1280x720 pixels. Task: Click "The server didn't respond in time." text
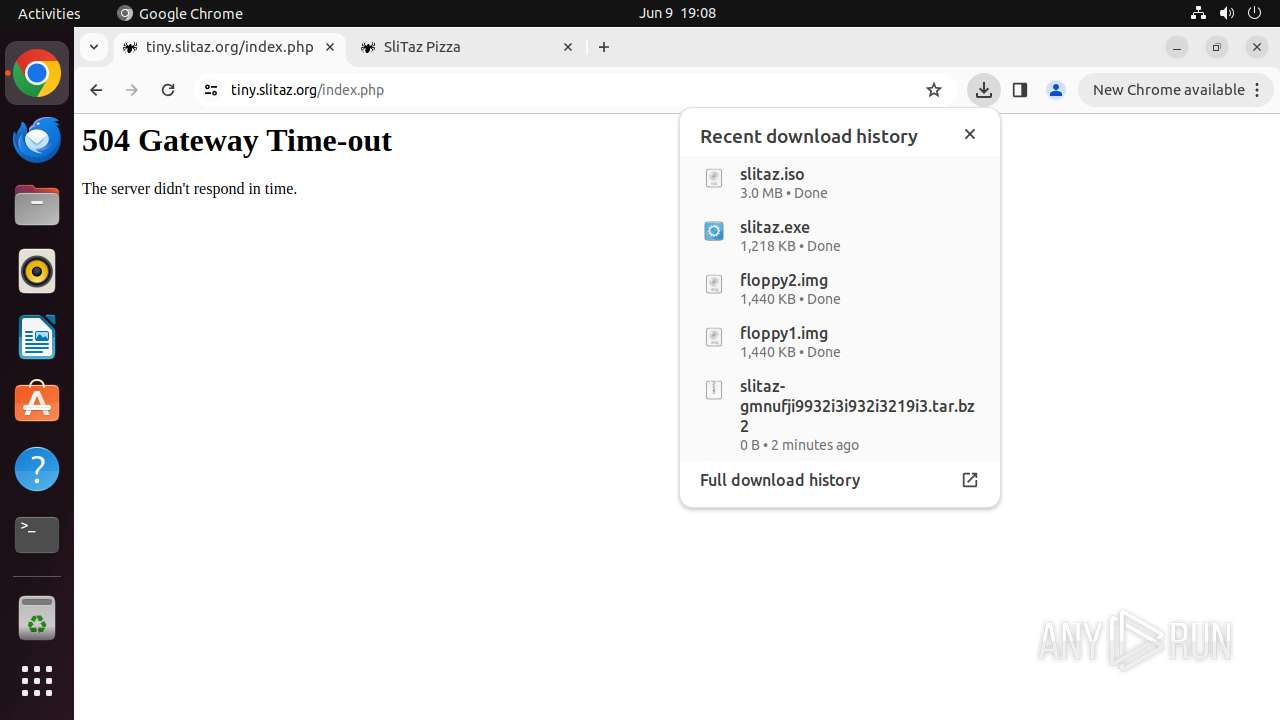pyautogui.click(x=190, y=189)
